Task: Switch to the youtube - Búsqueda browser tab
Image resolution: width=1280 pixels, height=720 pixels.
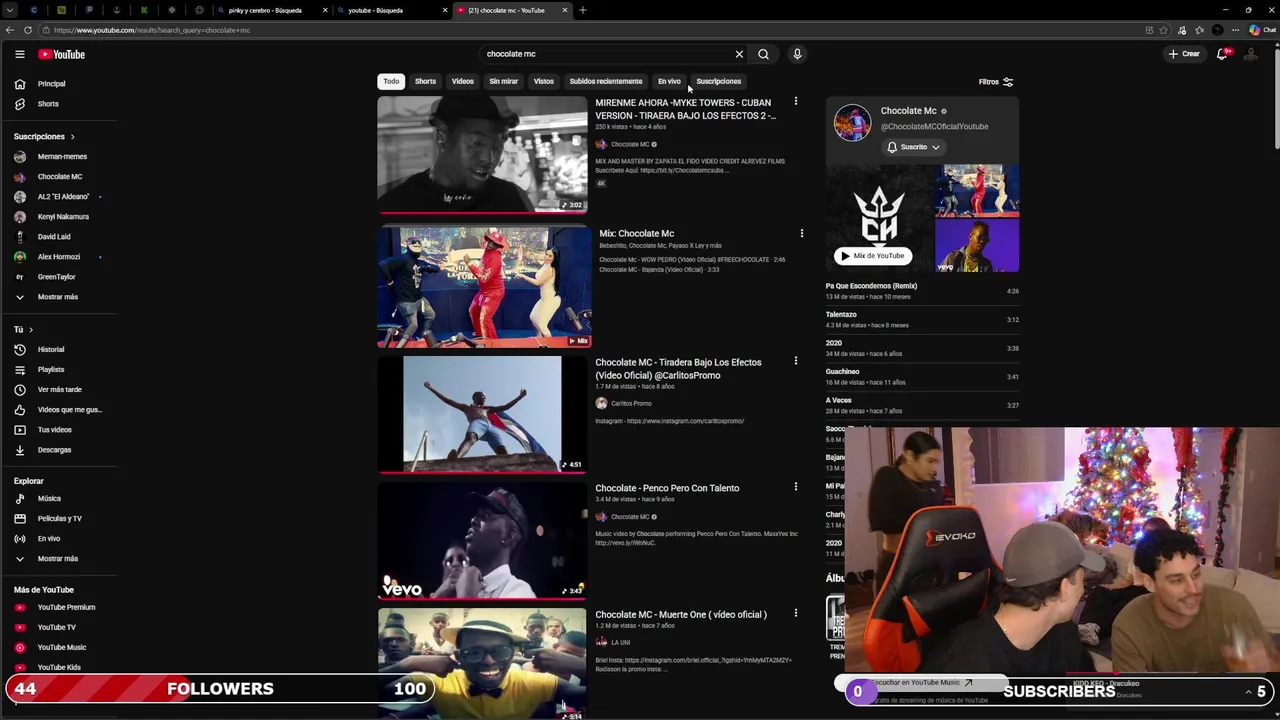Action: click(393, 10)
